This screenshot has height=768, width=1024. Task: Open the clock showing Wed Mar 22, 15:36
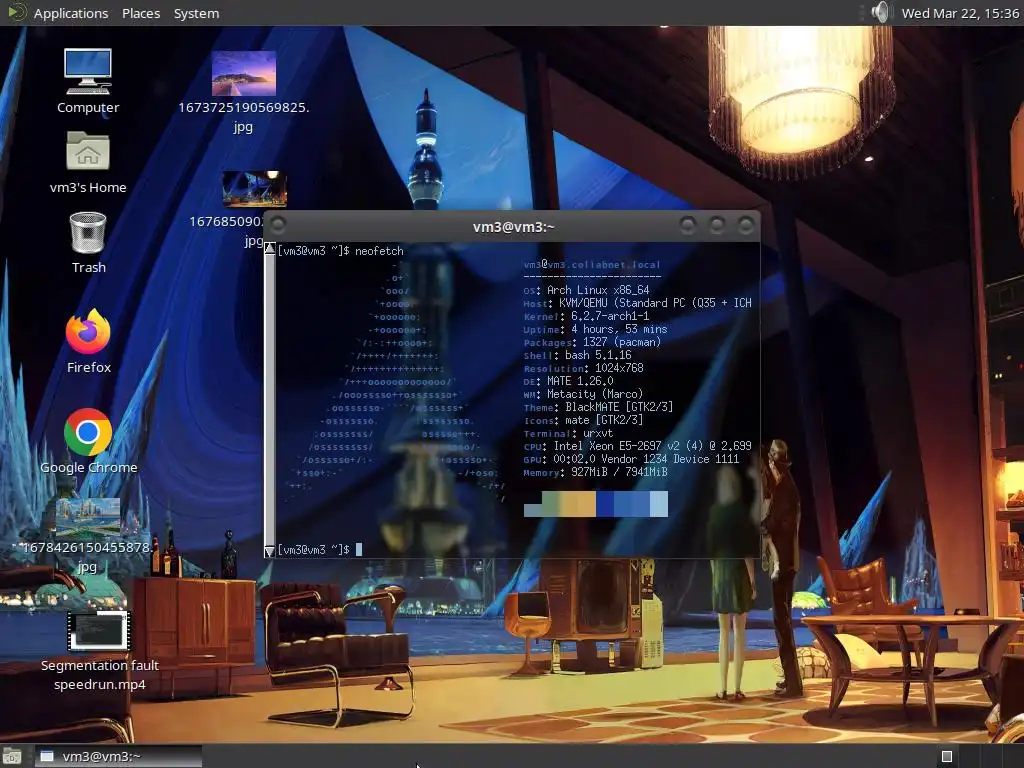[960, 13]
